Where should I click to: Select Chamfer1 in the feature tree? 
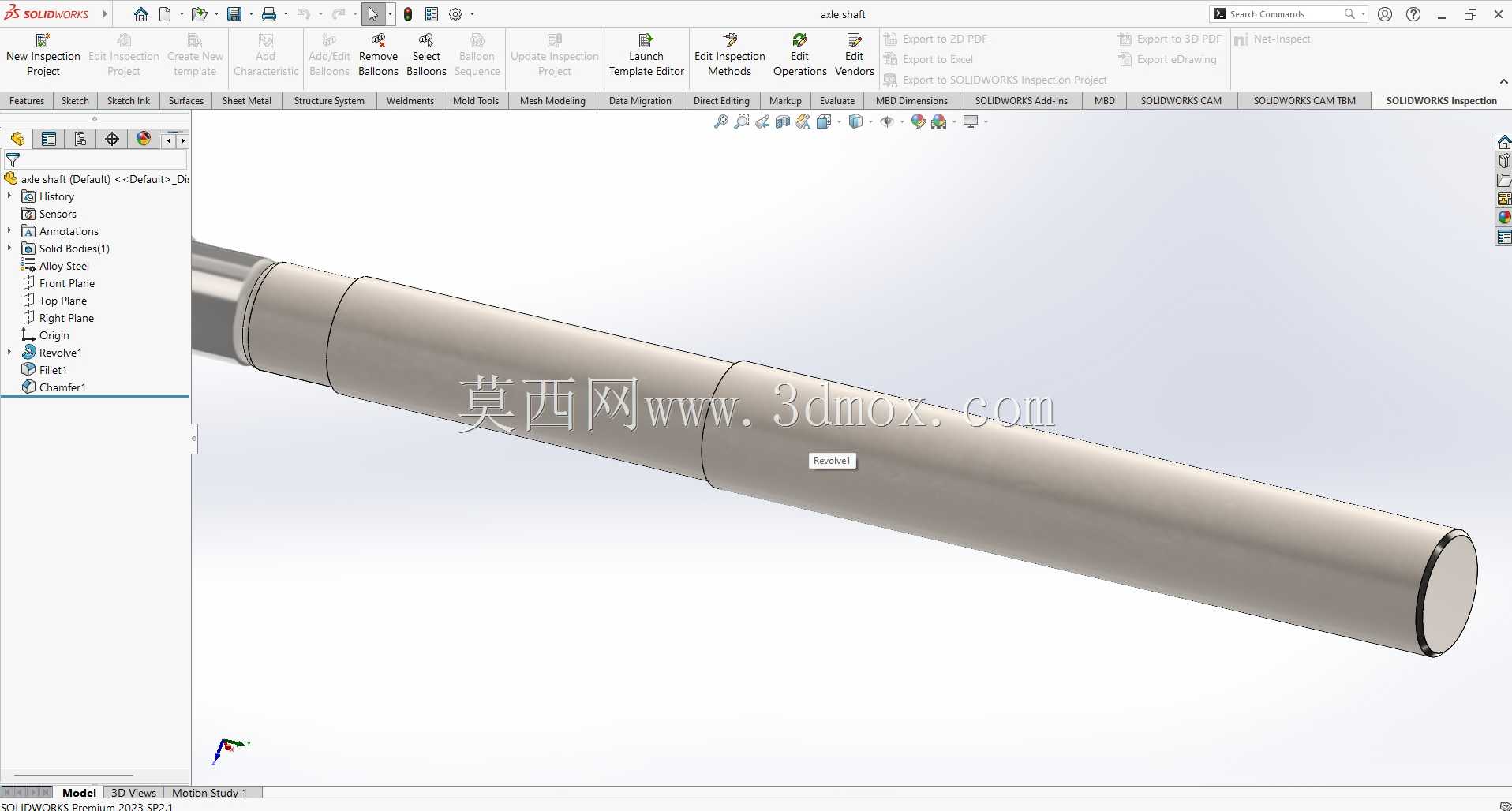click(x=62, y=387)
